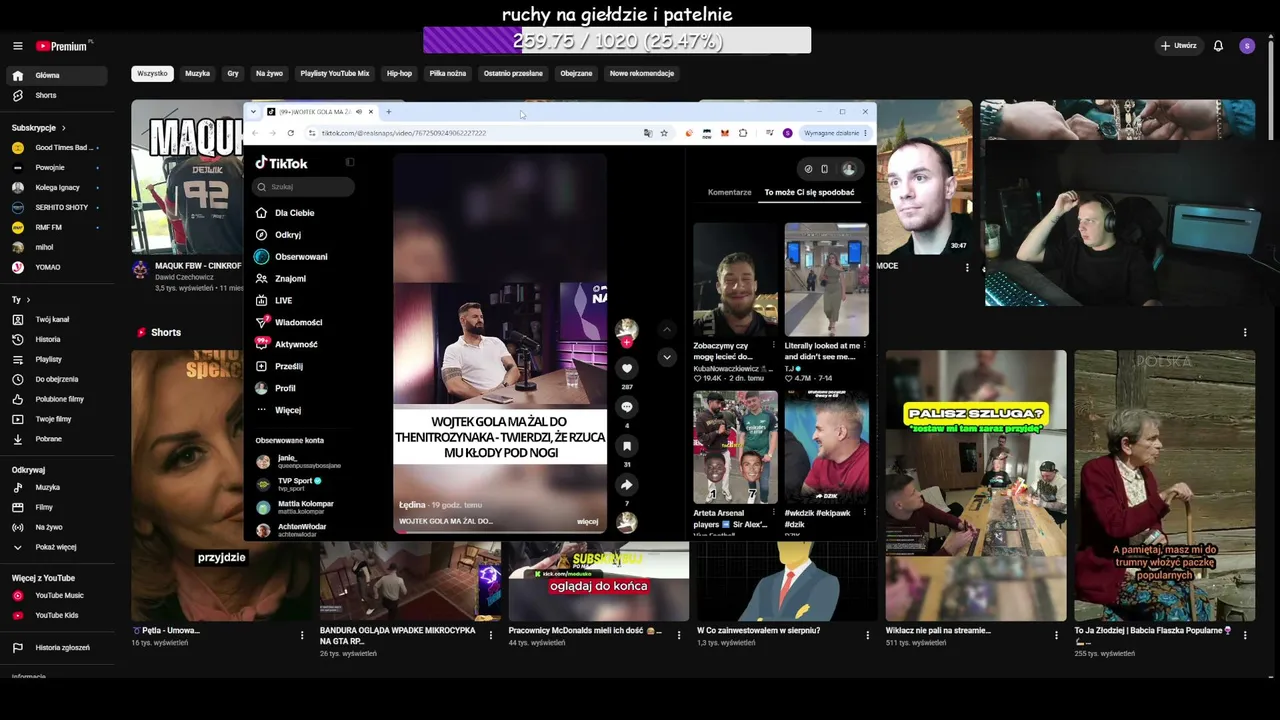Open the YouTube account avatar menu
The width and height of the screenshot is (1280, 720).
(x=1246, y=46)
